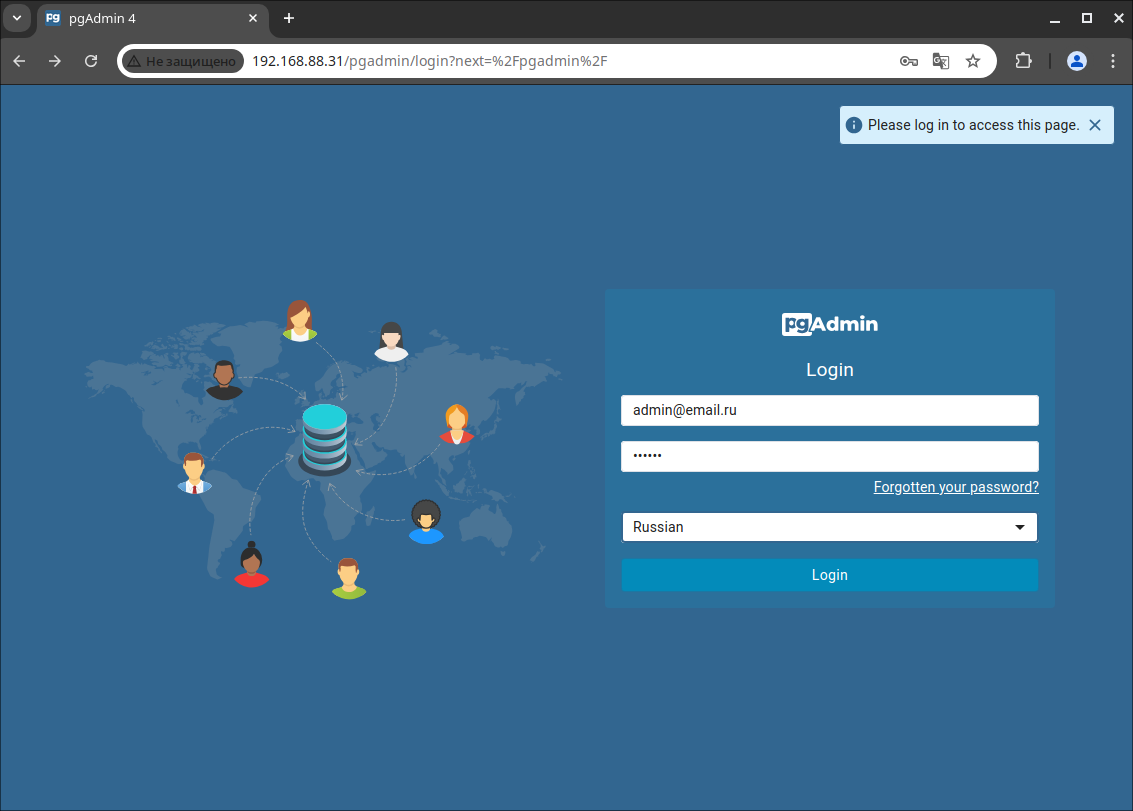This screenshot has height=811, width=1133.
Task: Open the saved passwords key icon
Action: 908,61
